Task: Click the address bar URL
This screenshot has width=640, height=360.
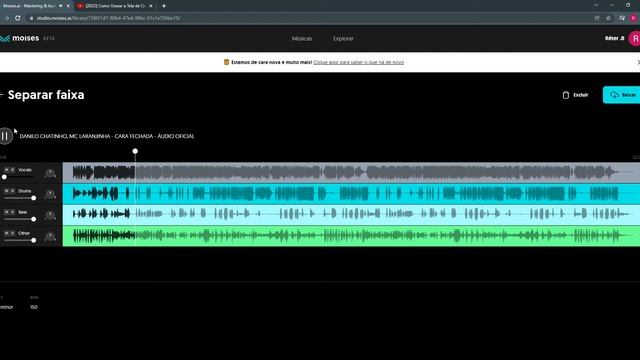Action: click(108, 18)
